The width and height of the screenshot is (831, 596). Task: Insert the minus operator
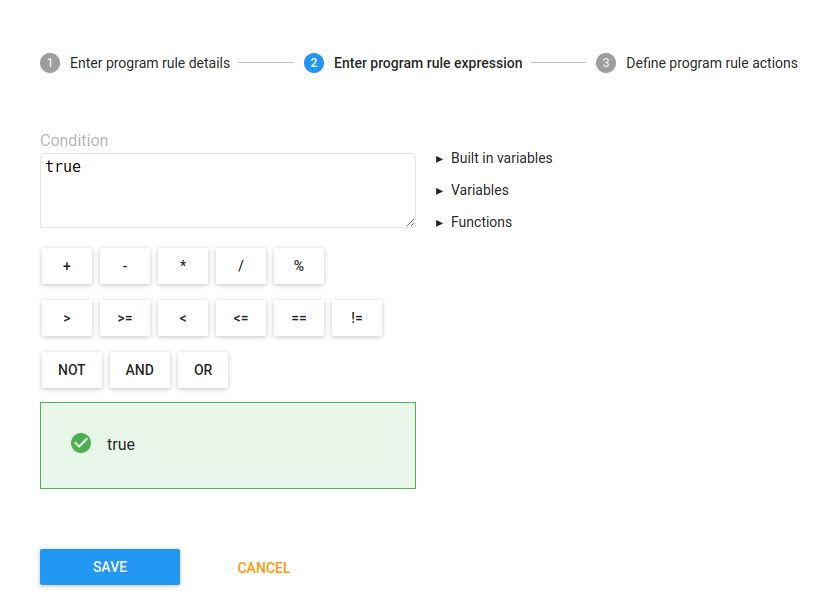click(x=125, y=266)
